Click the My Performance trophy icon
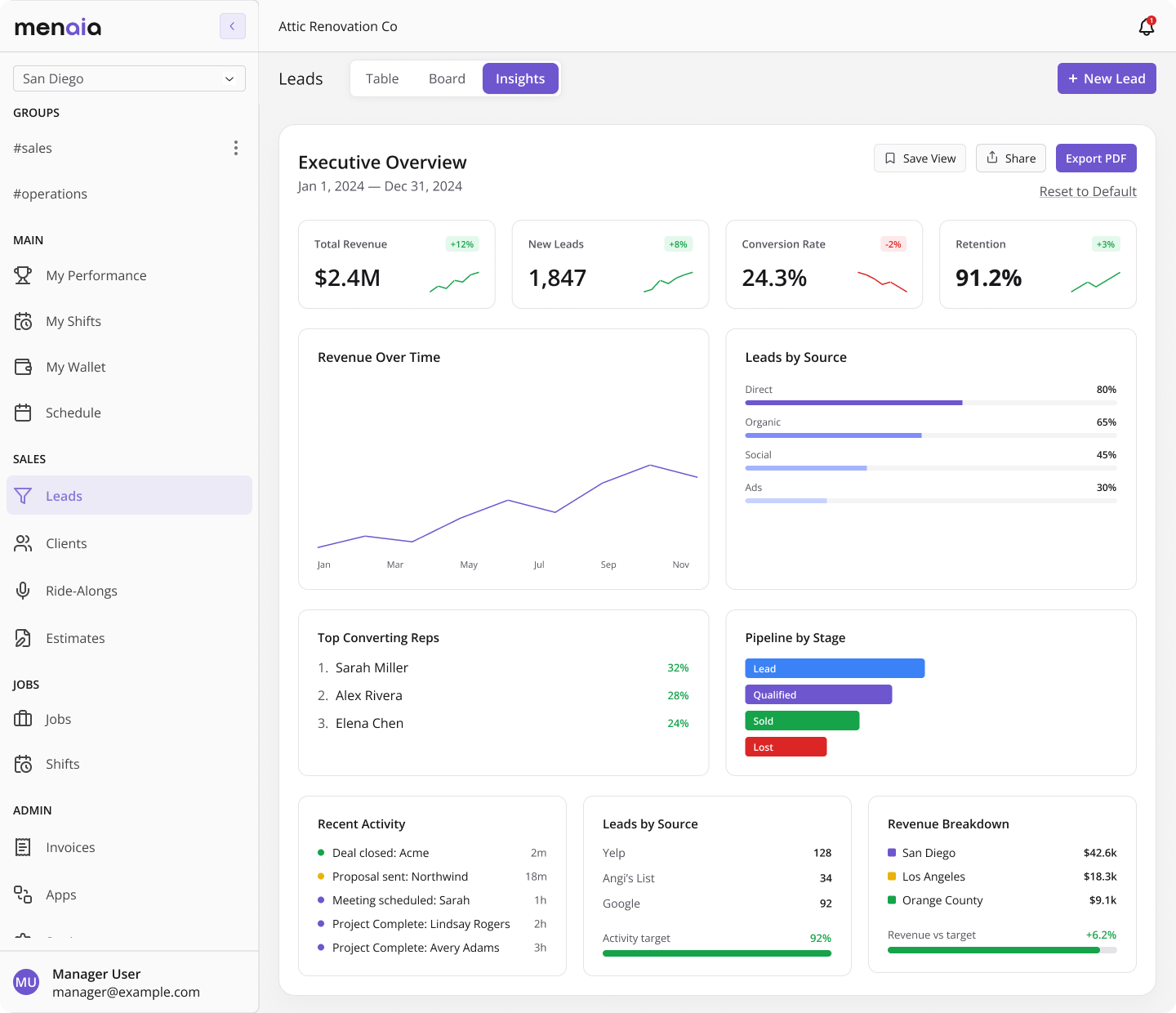1176x1013 pixels. point(23,275)
